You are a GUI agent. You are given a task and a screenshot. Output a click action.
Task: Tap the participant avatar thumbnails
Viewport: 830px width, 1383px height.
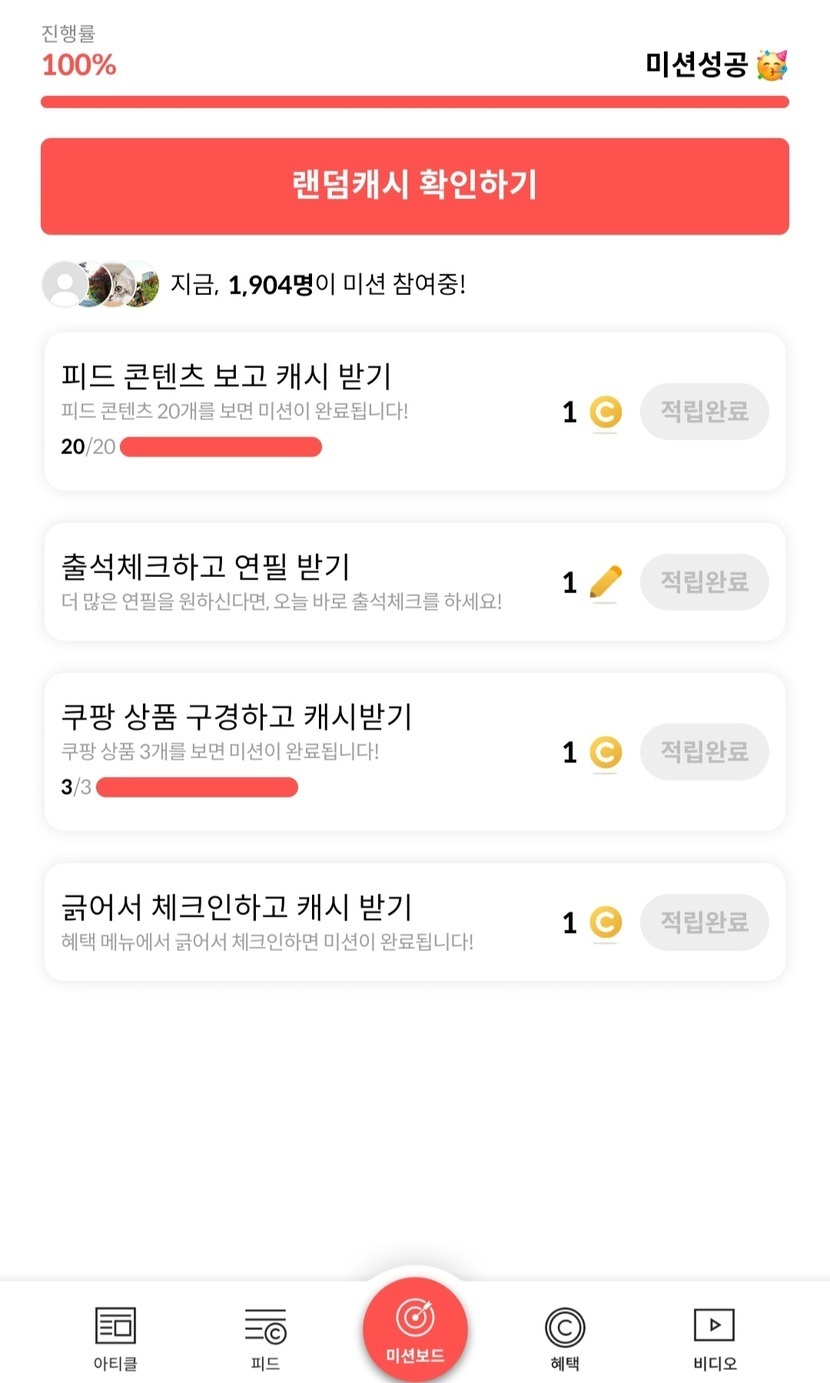[x=101, y=285]
